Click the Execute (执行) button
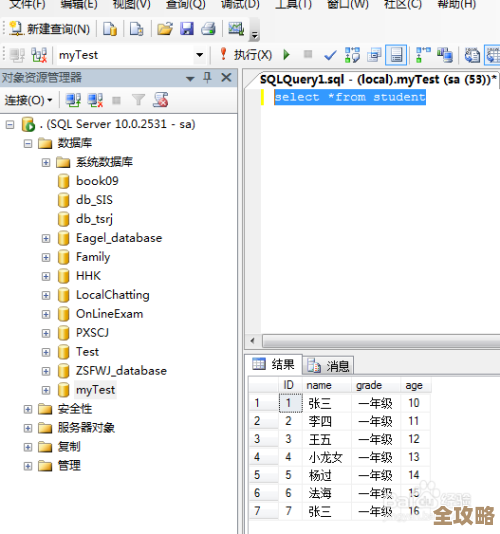 coord(246,54)
